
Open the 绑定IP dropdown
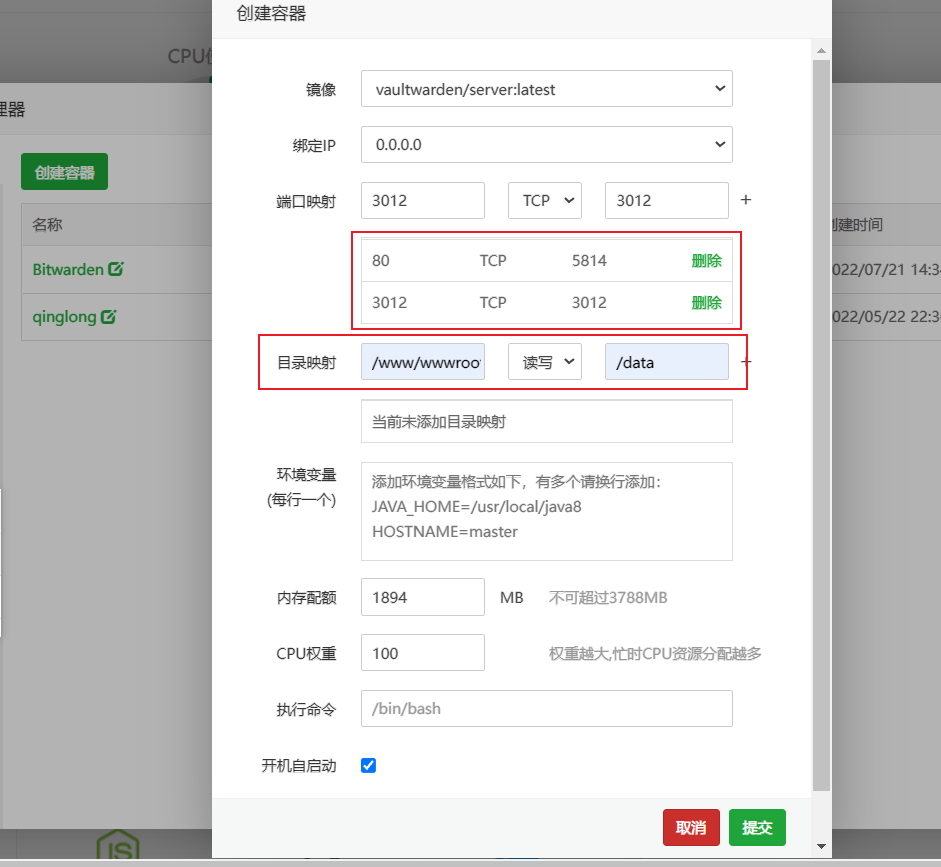pos(546,145)
